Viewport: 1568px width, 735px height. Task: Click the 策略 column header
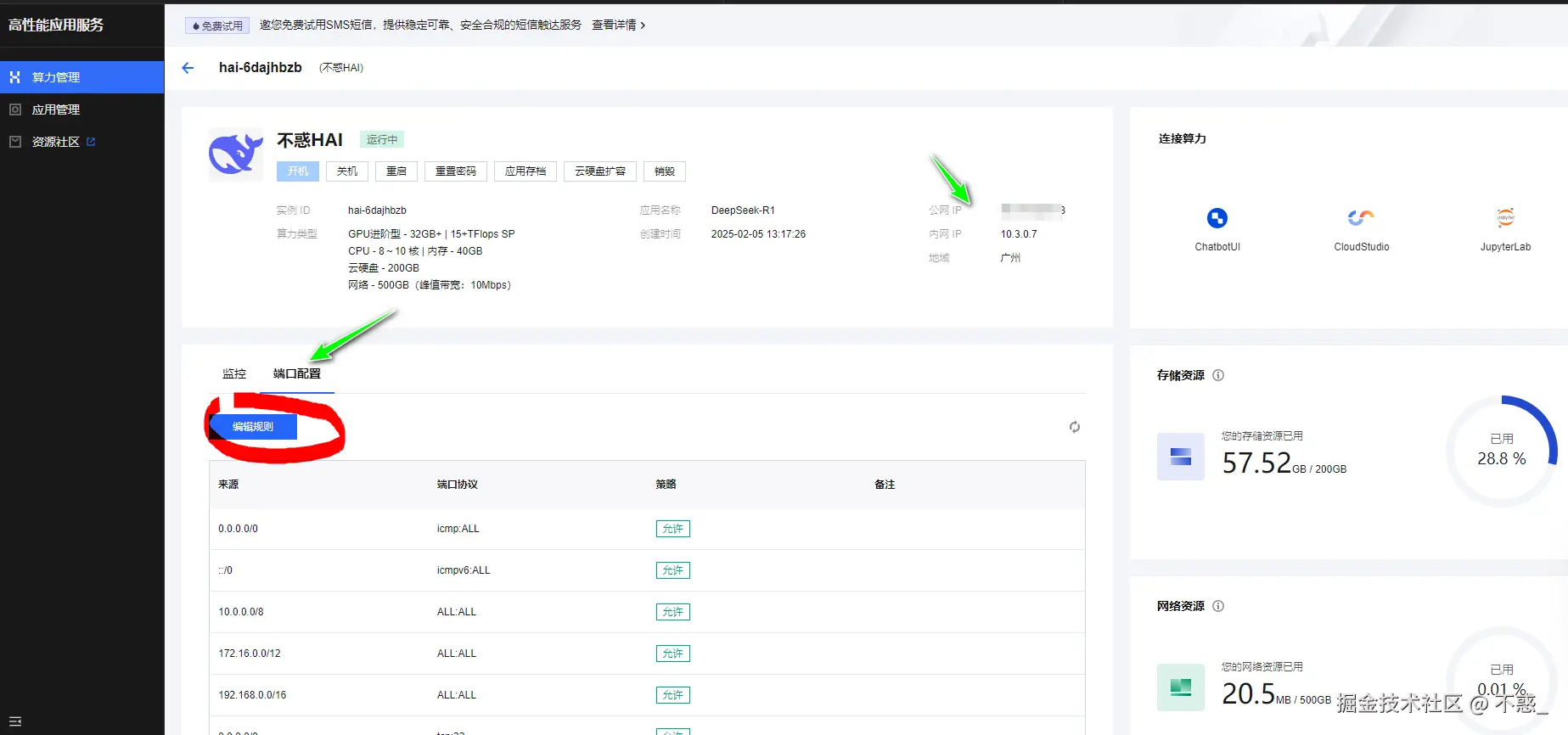coord(666,485)
